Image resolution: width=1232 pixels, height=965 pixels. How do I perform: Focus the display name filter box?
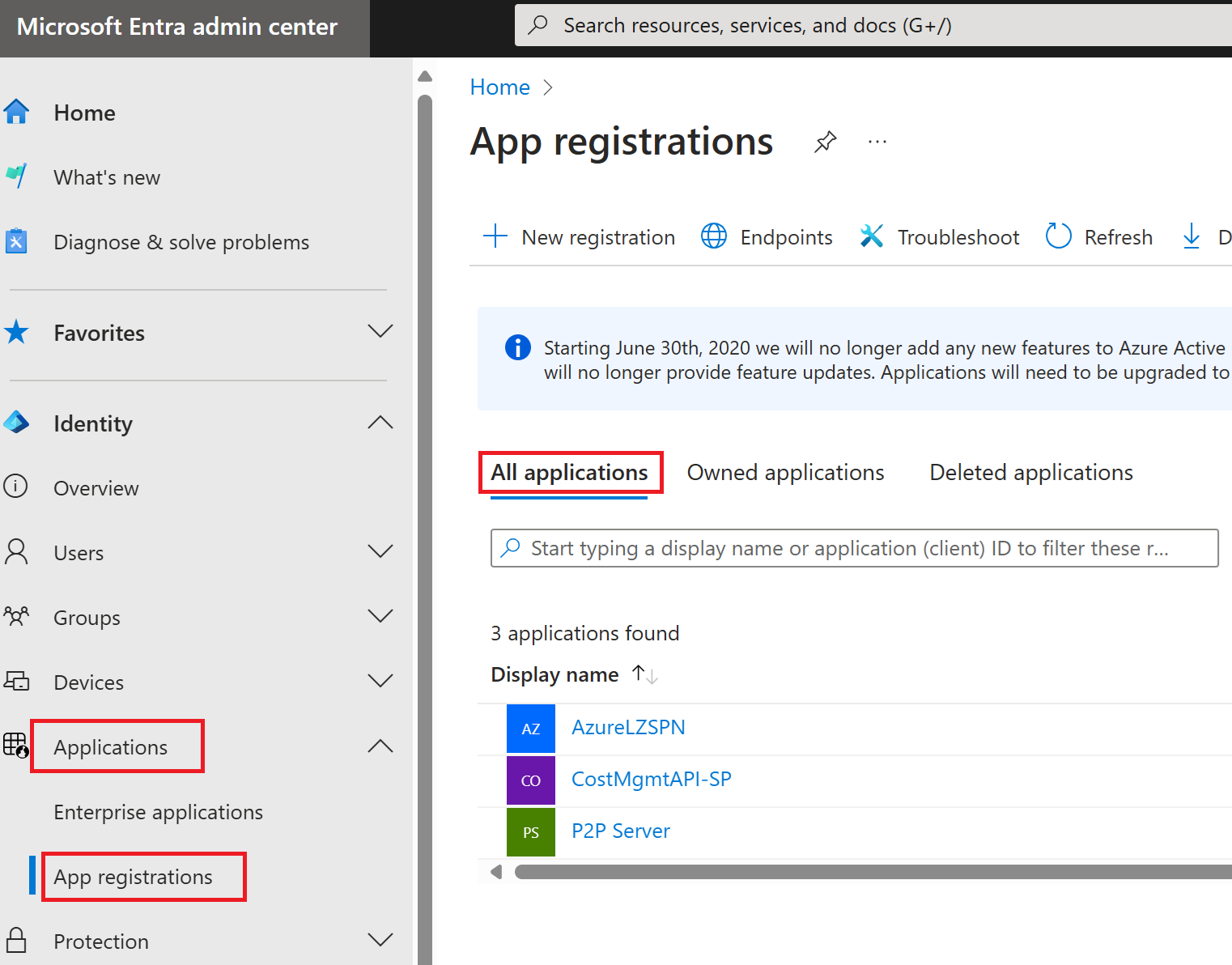(854, 548)
